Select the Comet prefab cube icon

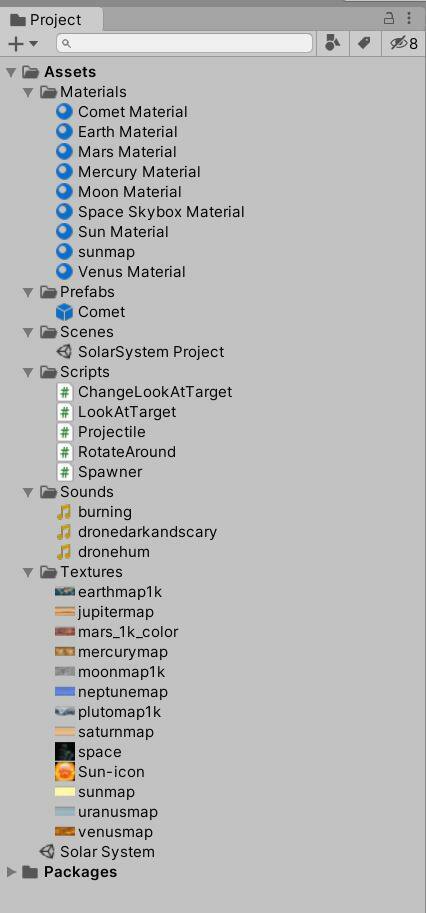[64, 312]
